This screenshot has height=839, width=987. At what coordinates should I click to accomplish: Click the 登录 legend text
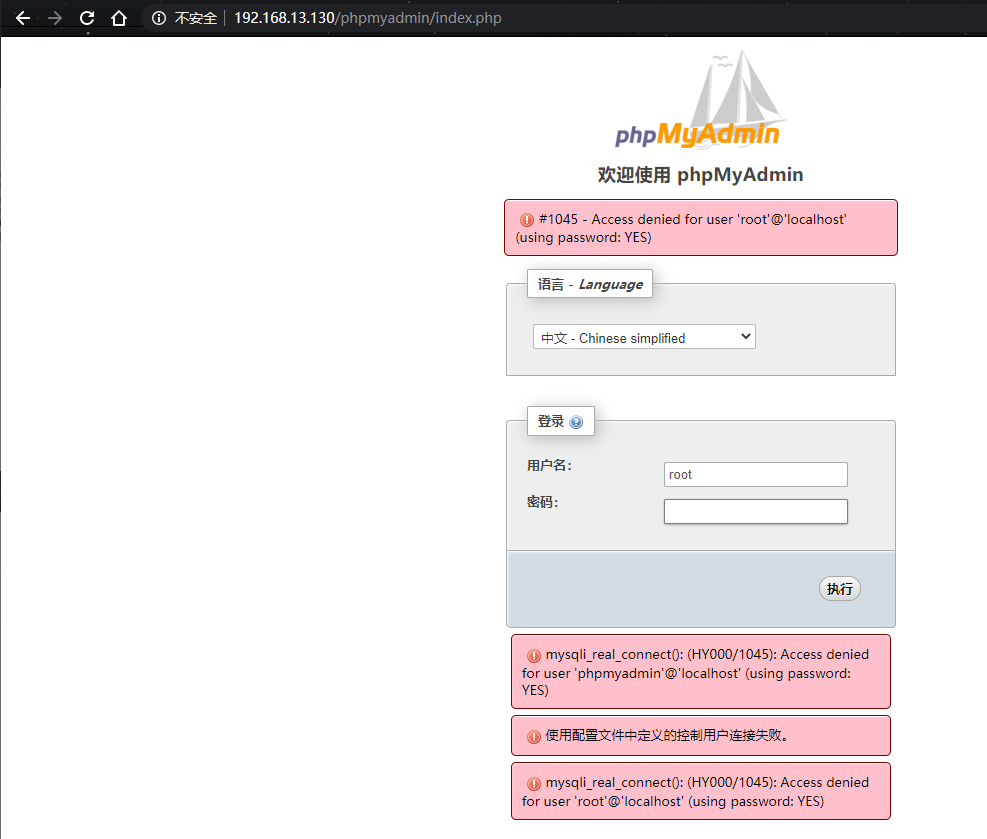(x=551, y=422)
